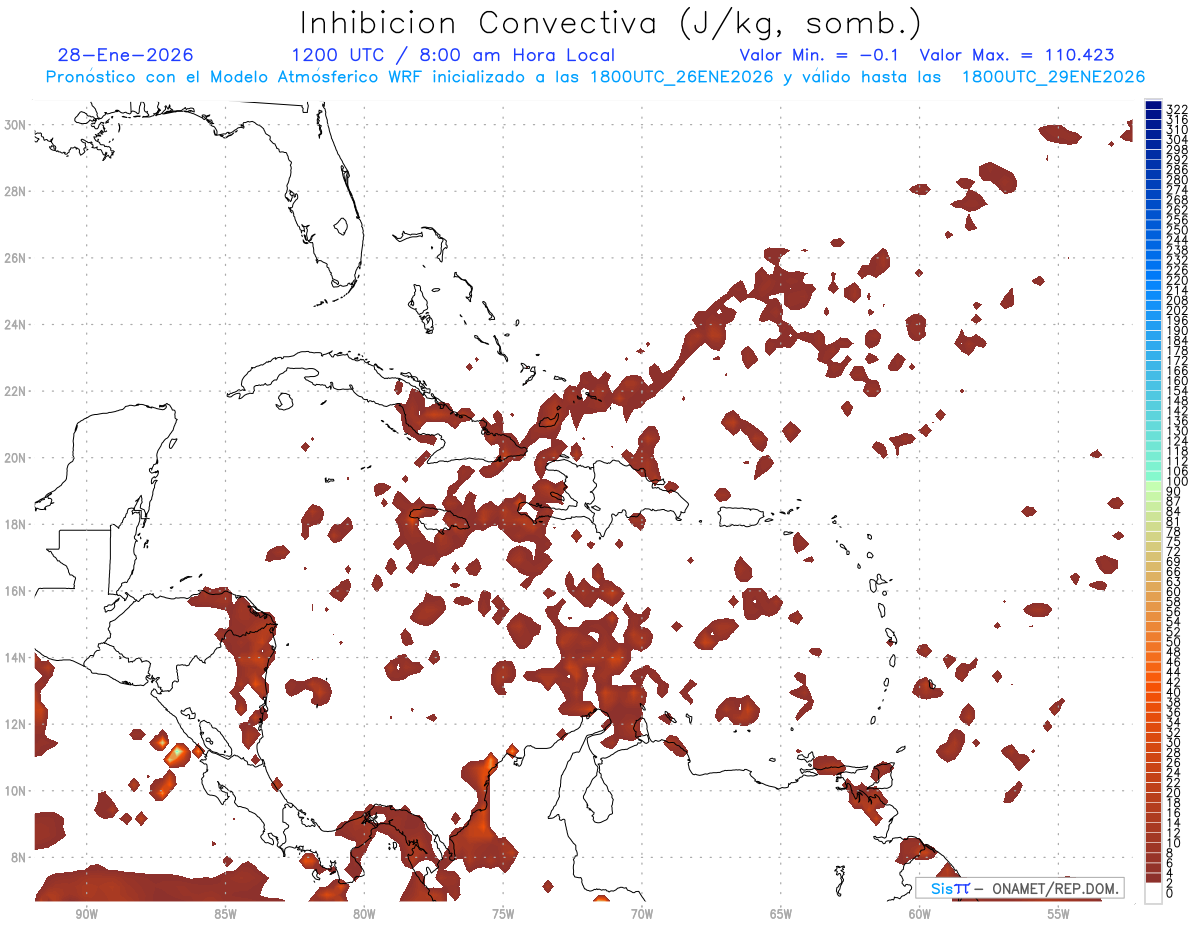
Task: Pick the pale green swatch beside the 100 label
Action: coord(1153,486)
